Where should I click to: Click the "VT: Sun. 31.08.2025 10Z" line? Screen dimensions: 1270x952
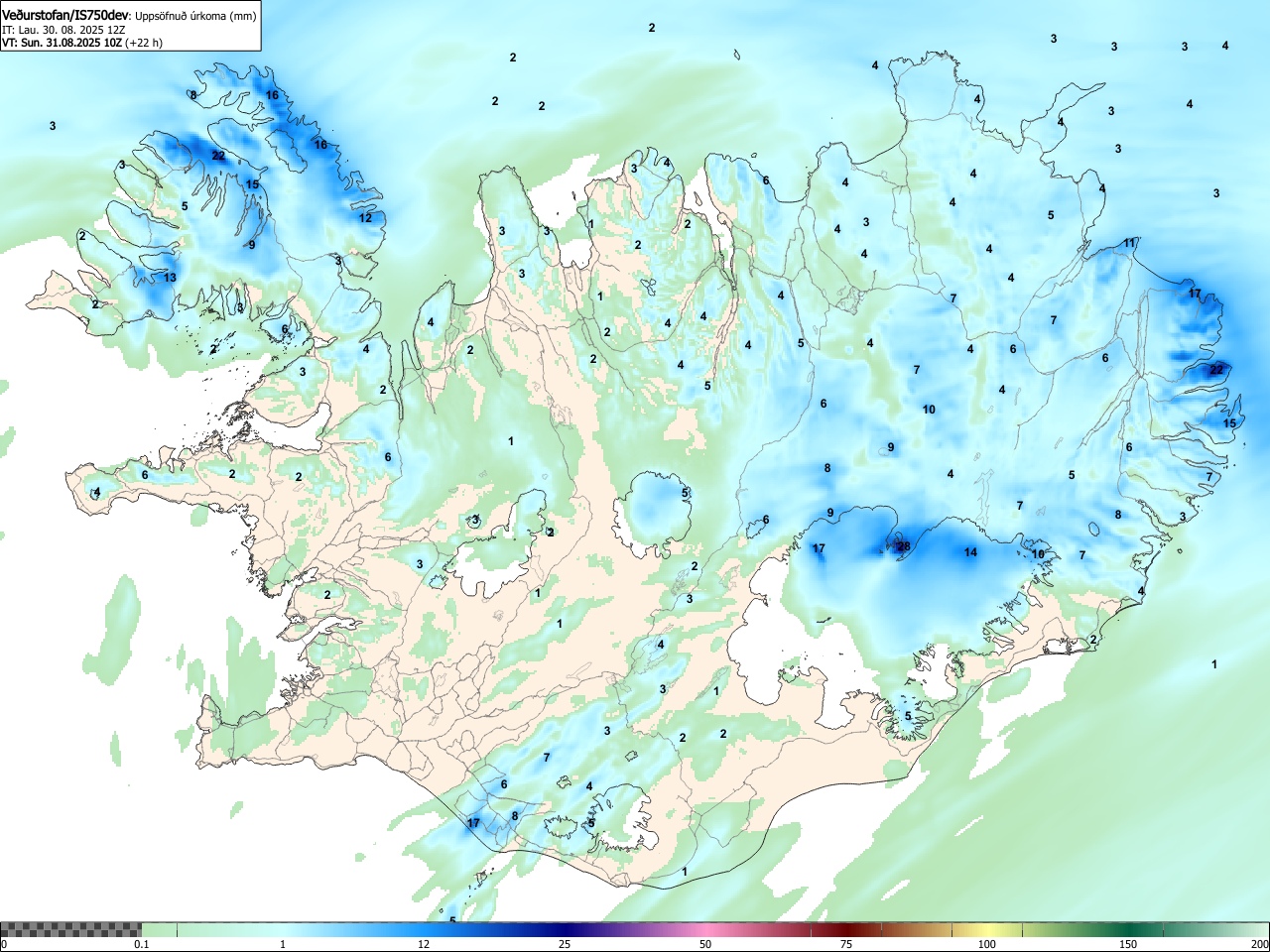(62, 43)
